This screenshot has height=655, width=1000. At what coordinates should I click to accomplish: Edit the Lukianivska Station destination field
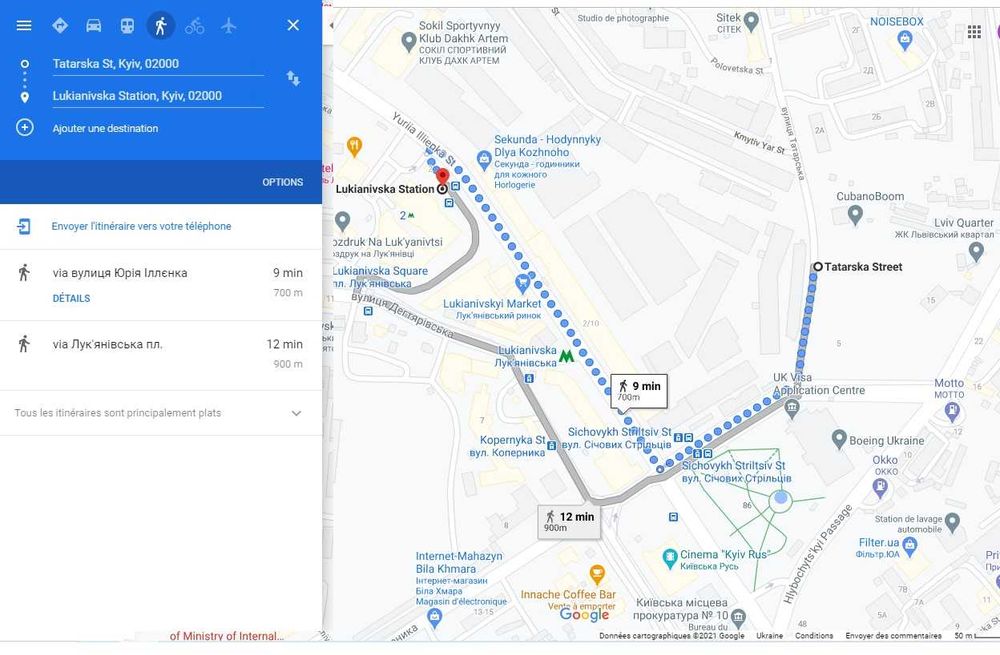pyautogui.click(x=158, y=96)
